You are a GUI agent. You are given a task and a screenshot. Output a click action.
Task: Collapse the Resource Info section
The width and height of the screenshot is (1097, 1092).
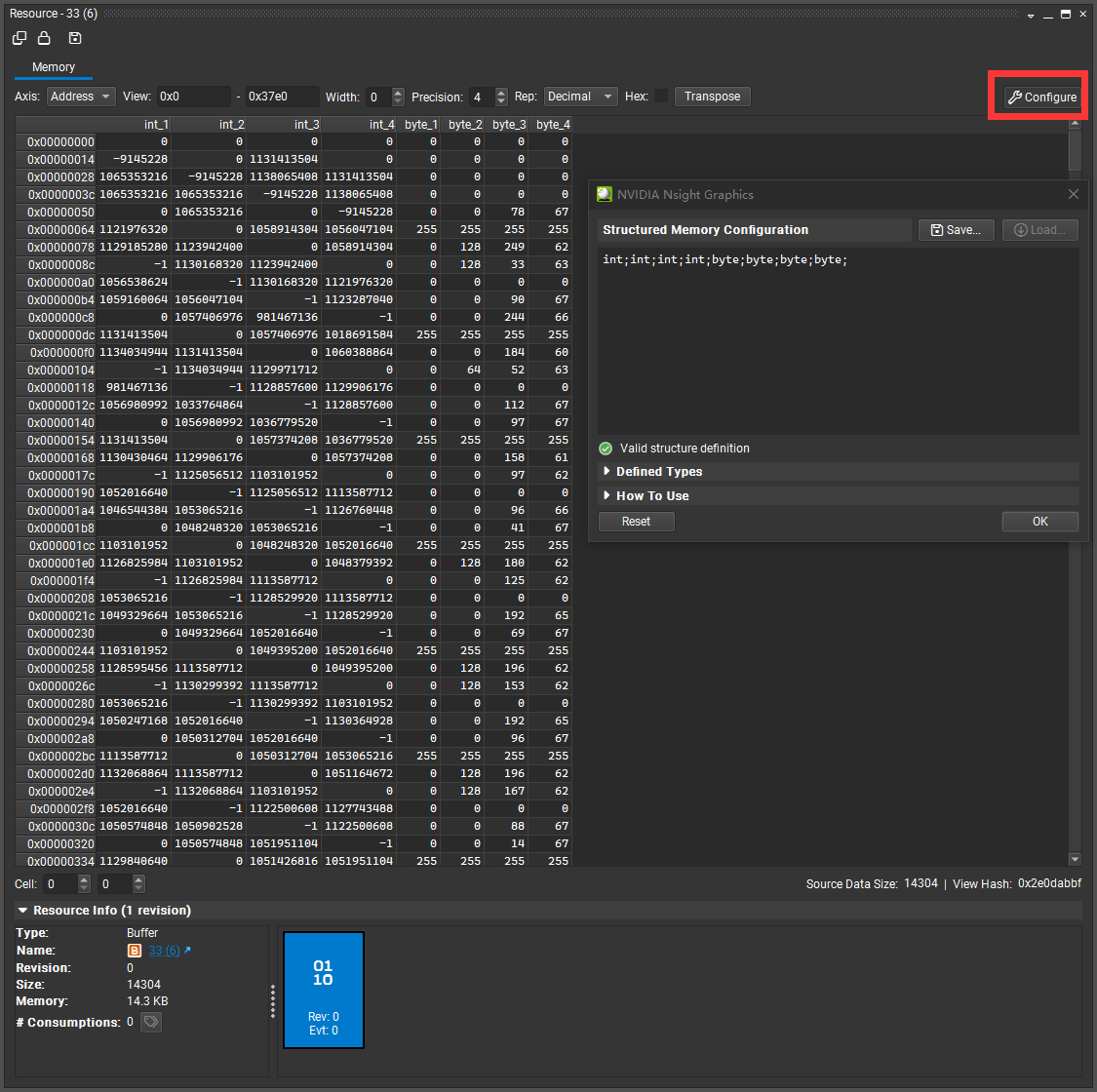click(23, 911)
